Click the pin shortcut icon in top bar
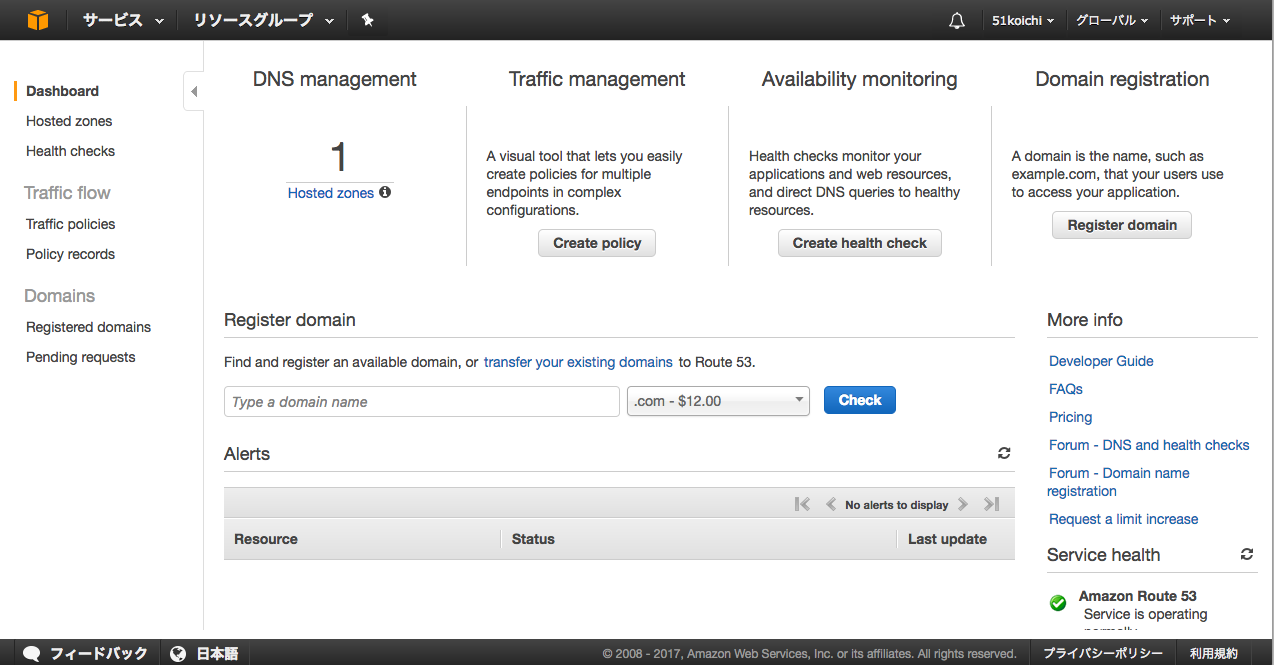 [367, 20]
